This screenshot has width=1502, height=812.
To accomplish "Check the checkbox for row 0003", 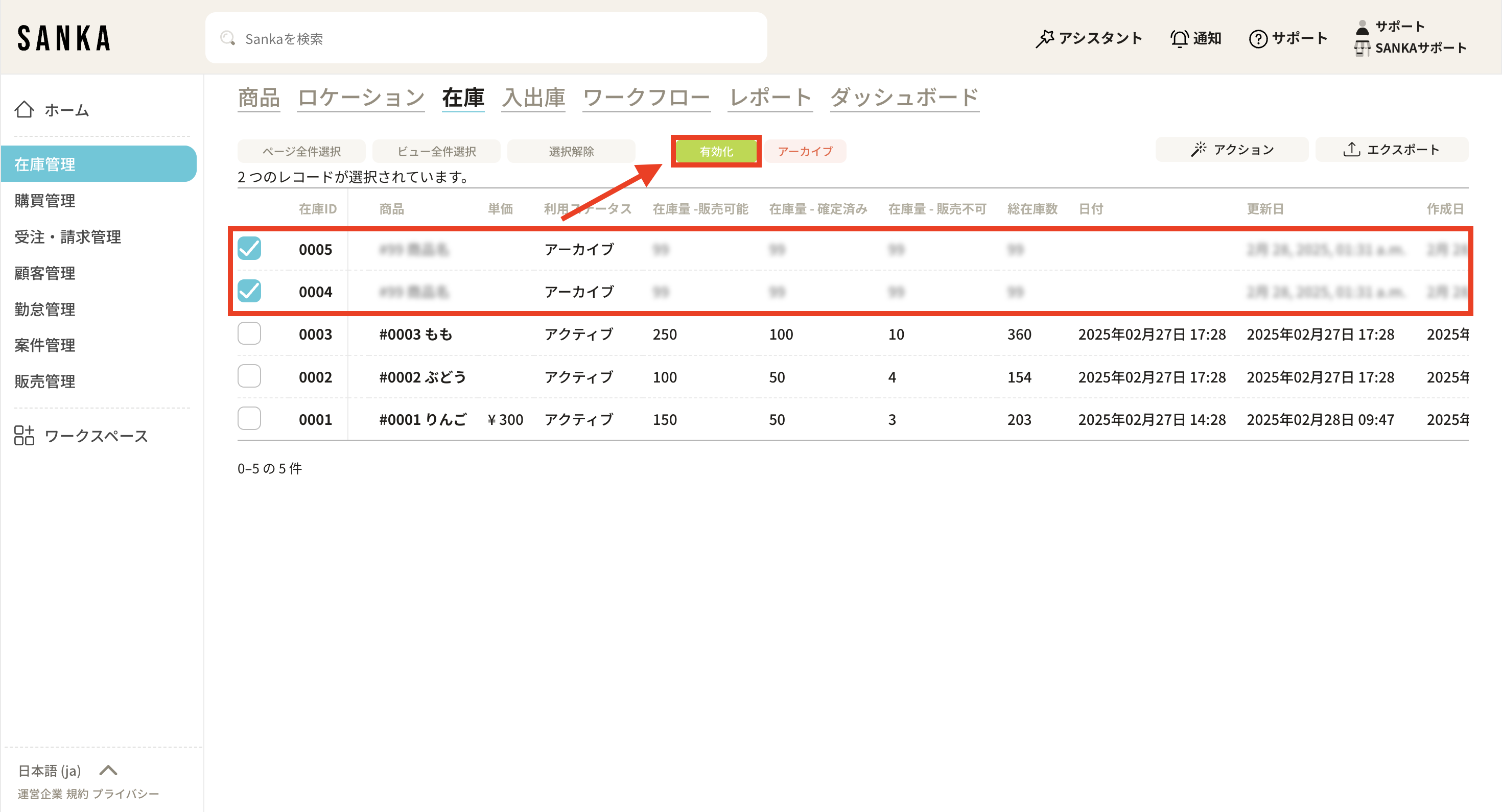I will [249, 334].
